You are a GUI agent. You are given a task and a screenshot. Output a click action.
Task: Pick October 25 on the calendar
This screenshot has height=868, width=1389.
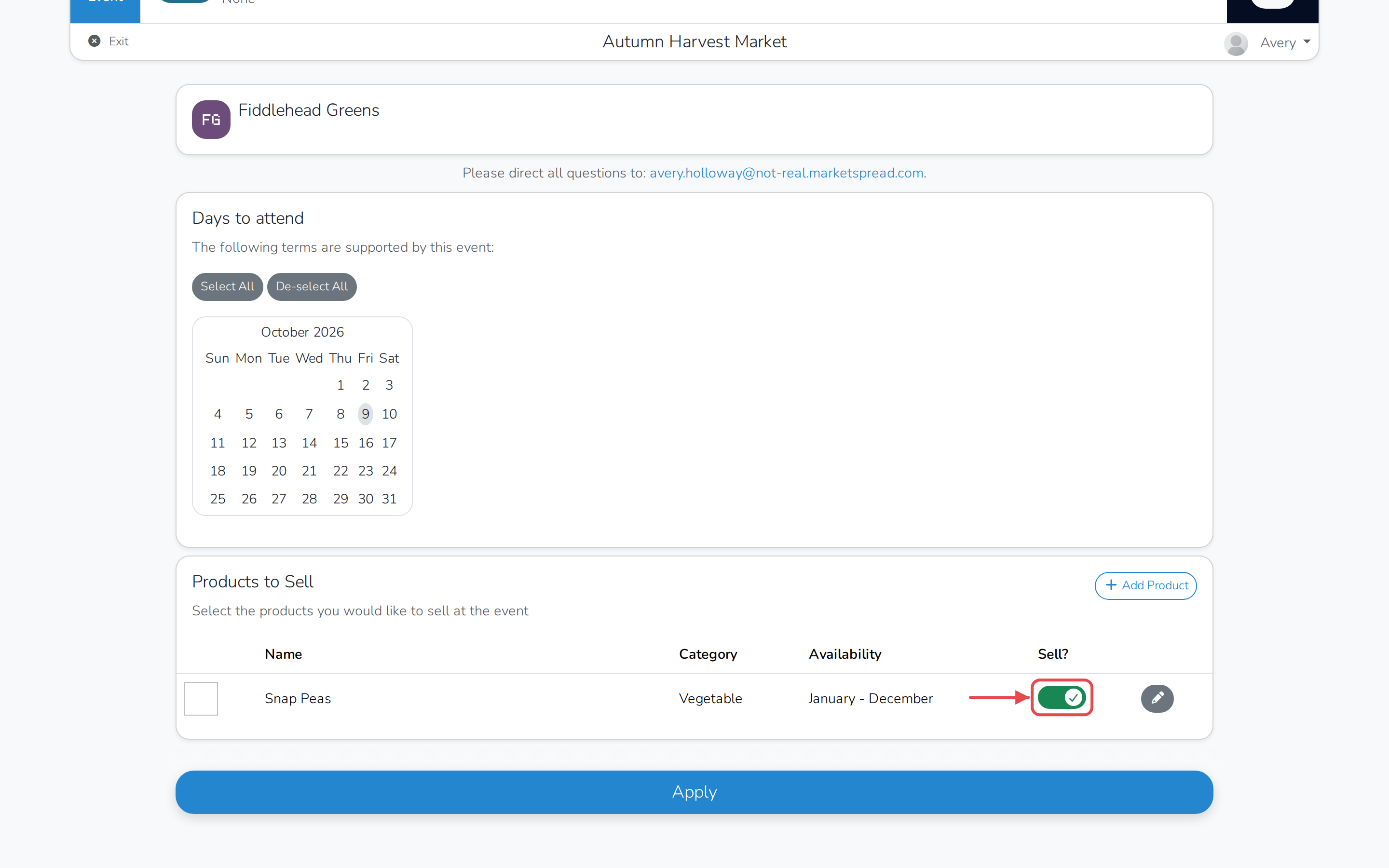point(218,499)
